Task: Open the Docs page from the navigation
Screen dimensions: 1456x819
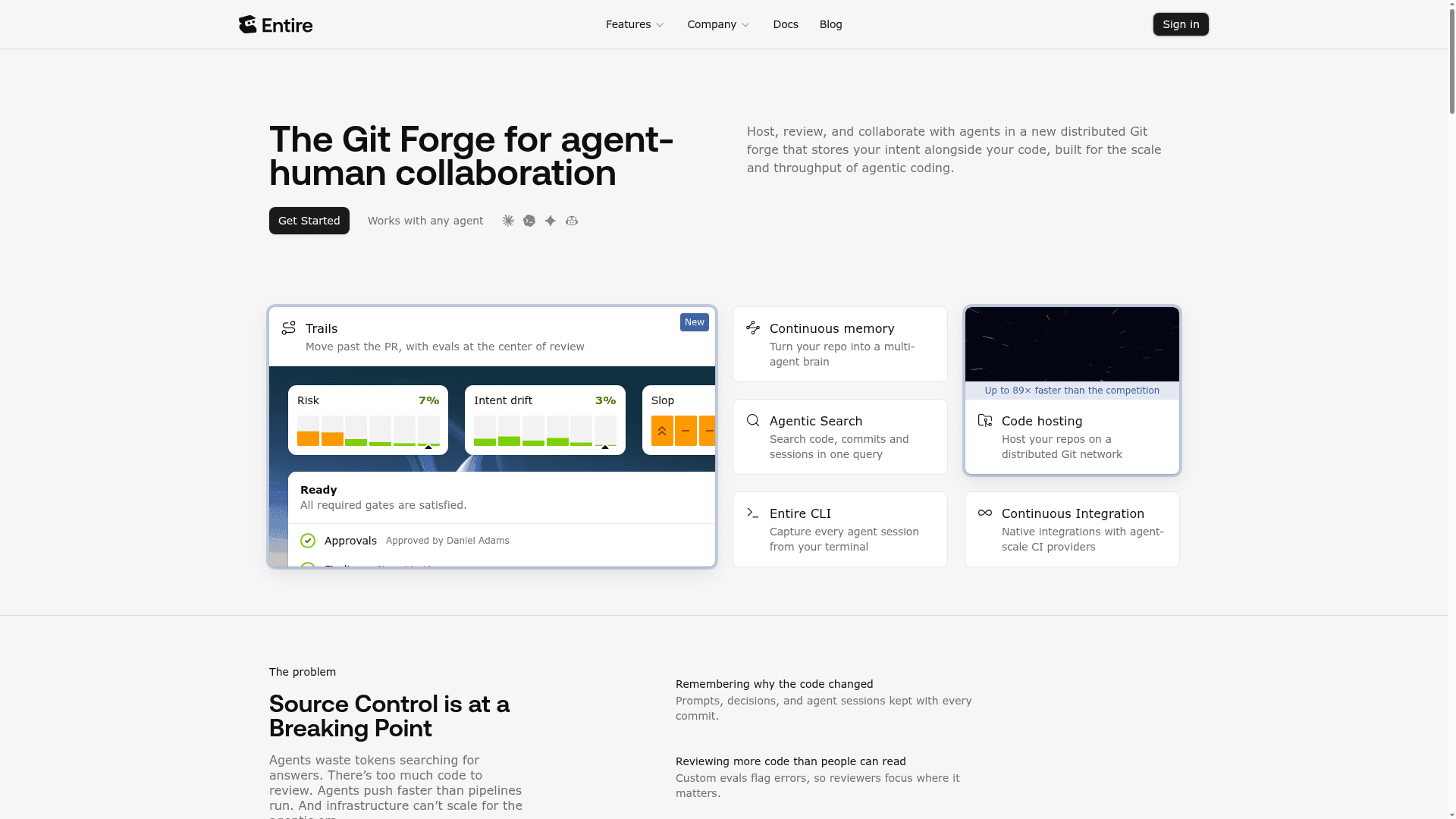Action: click(x=786, y=24)
